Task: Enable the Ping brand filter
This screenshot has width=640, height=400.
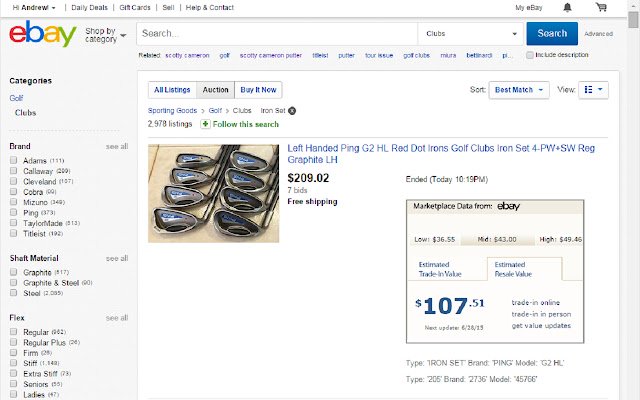Action: click(x=13, y=213)
